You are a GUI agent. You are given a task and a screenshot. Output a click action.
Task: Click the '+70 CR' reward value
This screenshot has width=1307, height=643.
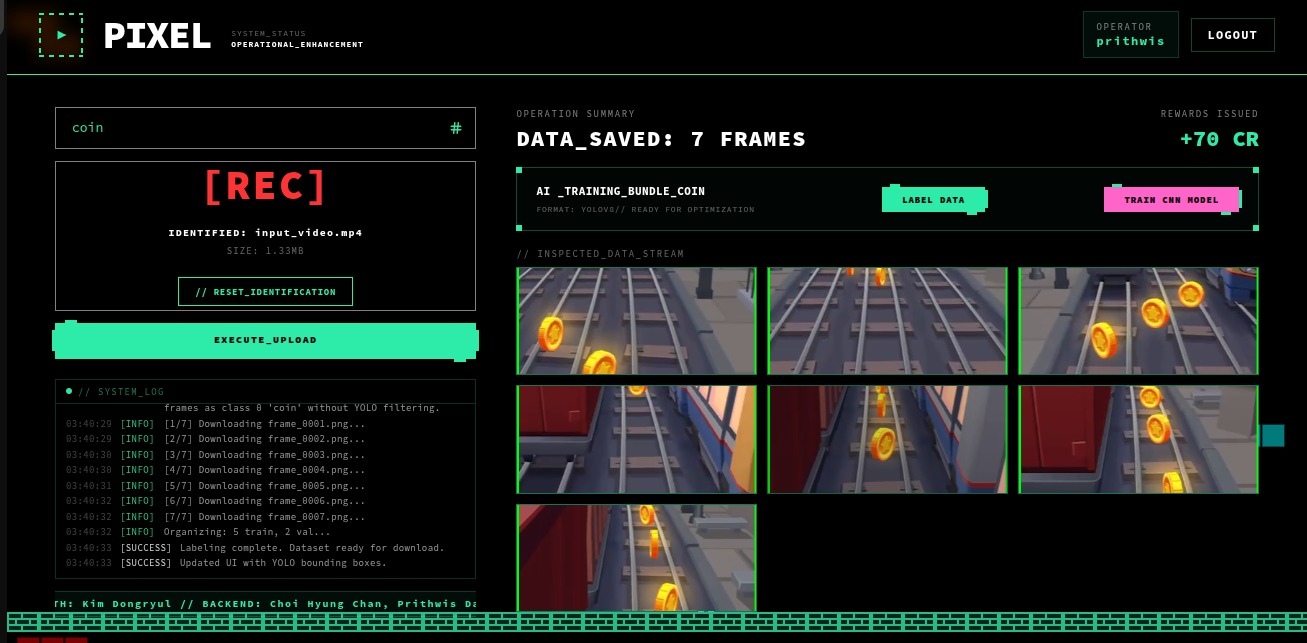click(x=1219, y=139)
